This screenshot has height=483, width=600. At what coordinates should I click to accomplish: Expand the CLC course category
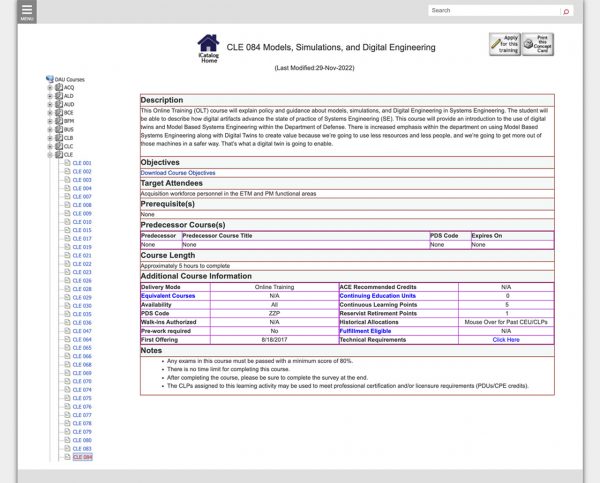[x=50, y=147]
